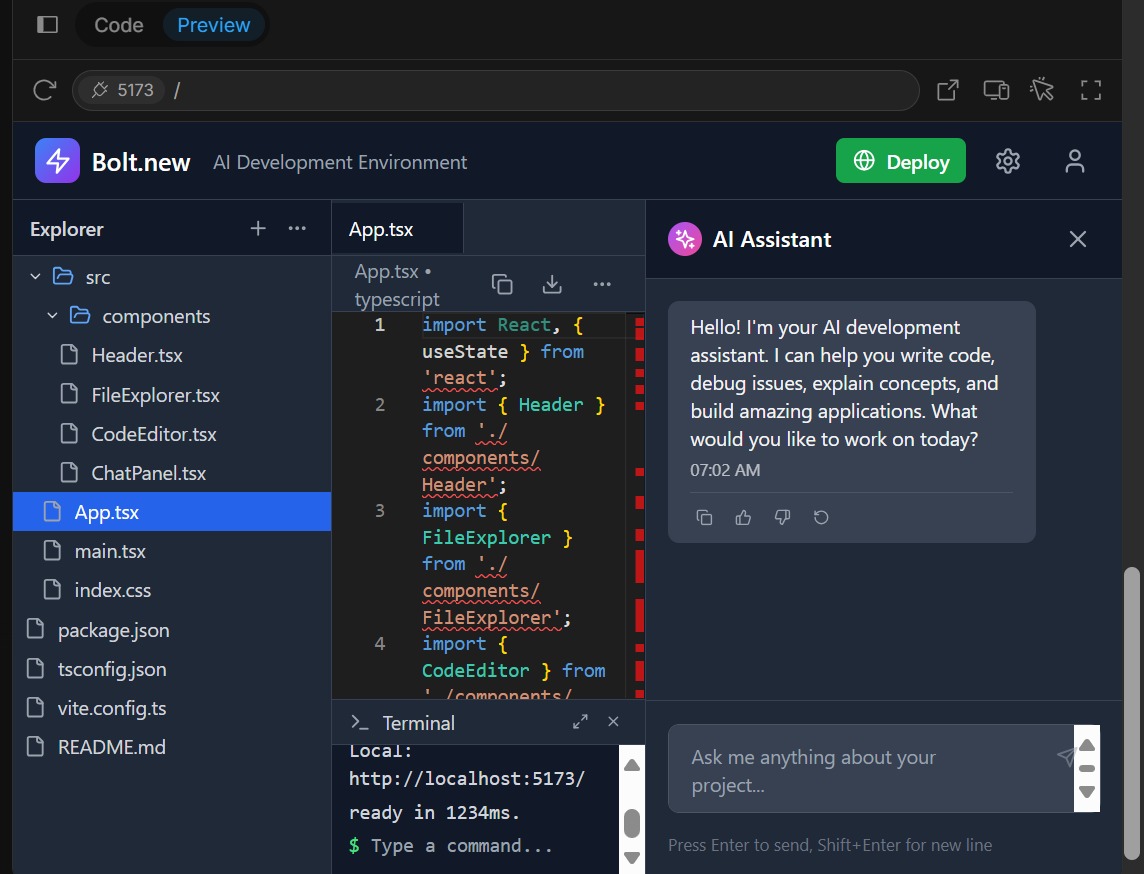
Task: Click the green Deploy button
Action: click(900, 161)
